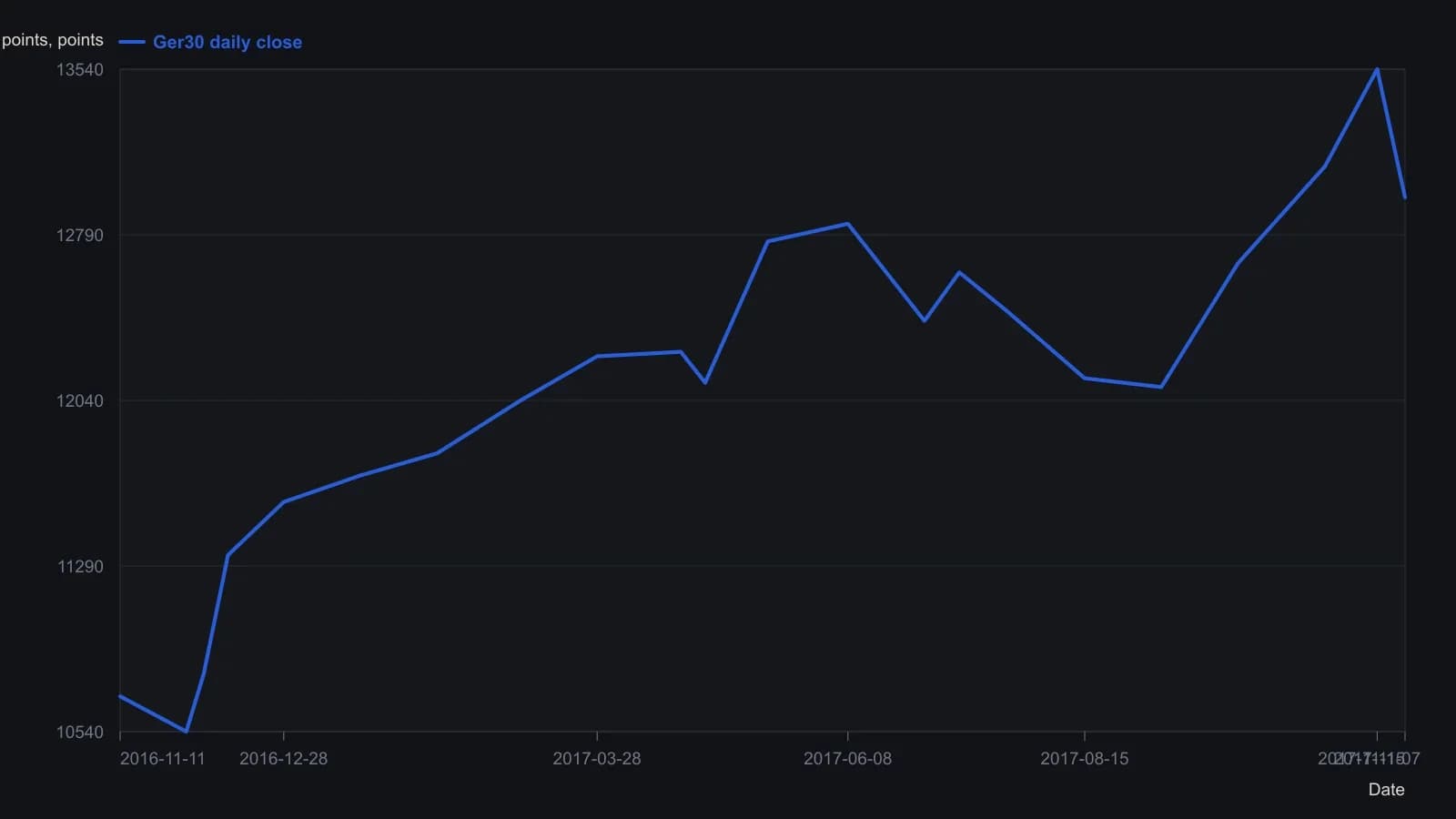
Task: Click the line data point above 2017-08-15
Action: coord(1084,378)
